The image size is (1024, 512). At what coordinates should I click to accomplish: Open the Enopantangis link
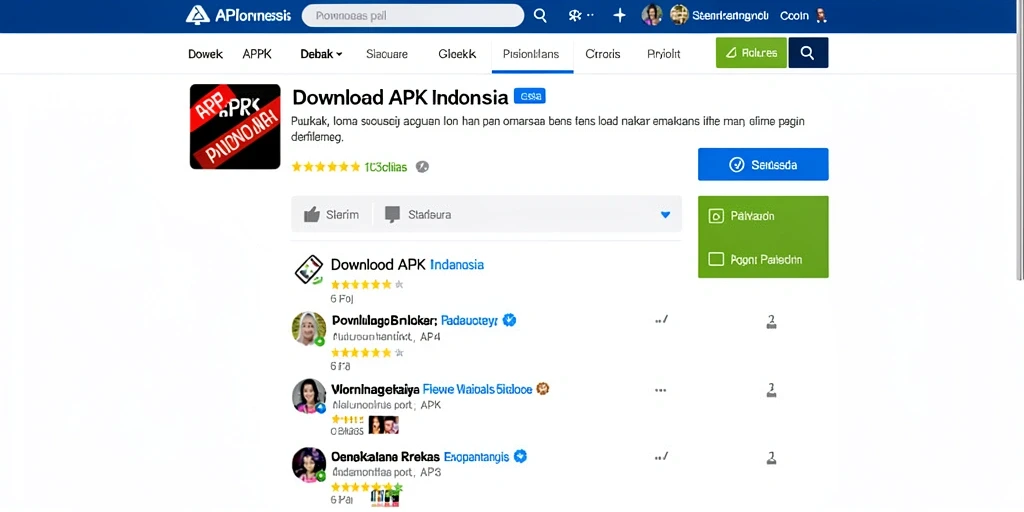click(476, 456)
